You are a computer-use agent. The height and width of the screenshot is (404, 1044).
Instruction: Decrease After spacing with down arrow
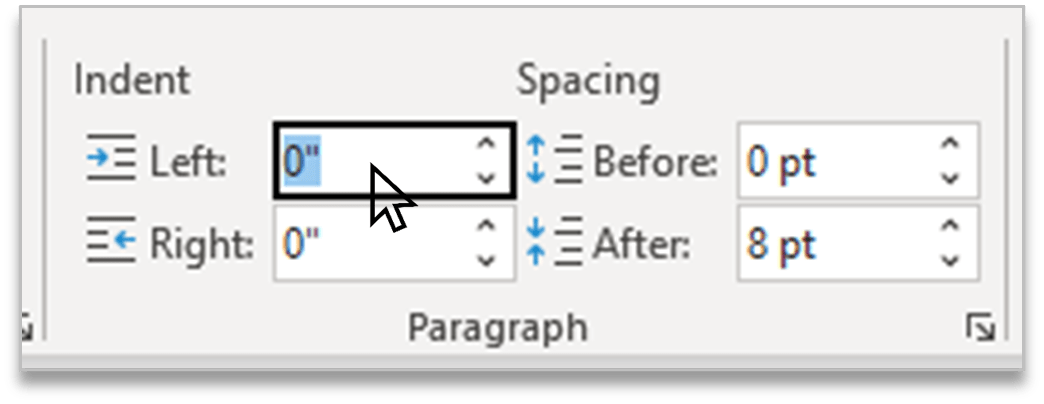pos(951,260)
